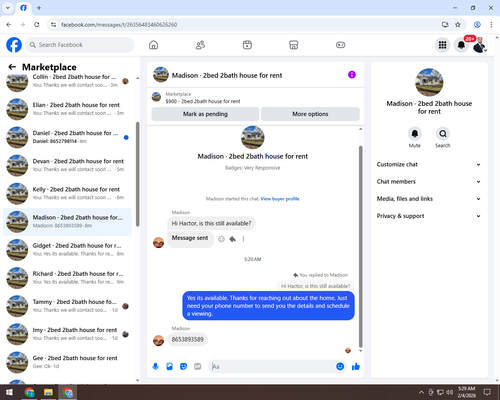The height and width of the screenshot is (400, 500).
Task: Click the Chrome profile icon
Action: coord(477,24)
